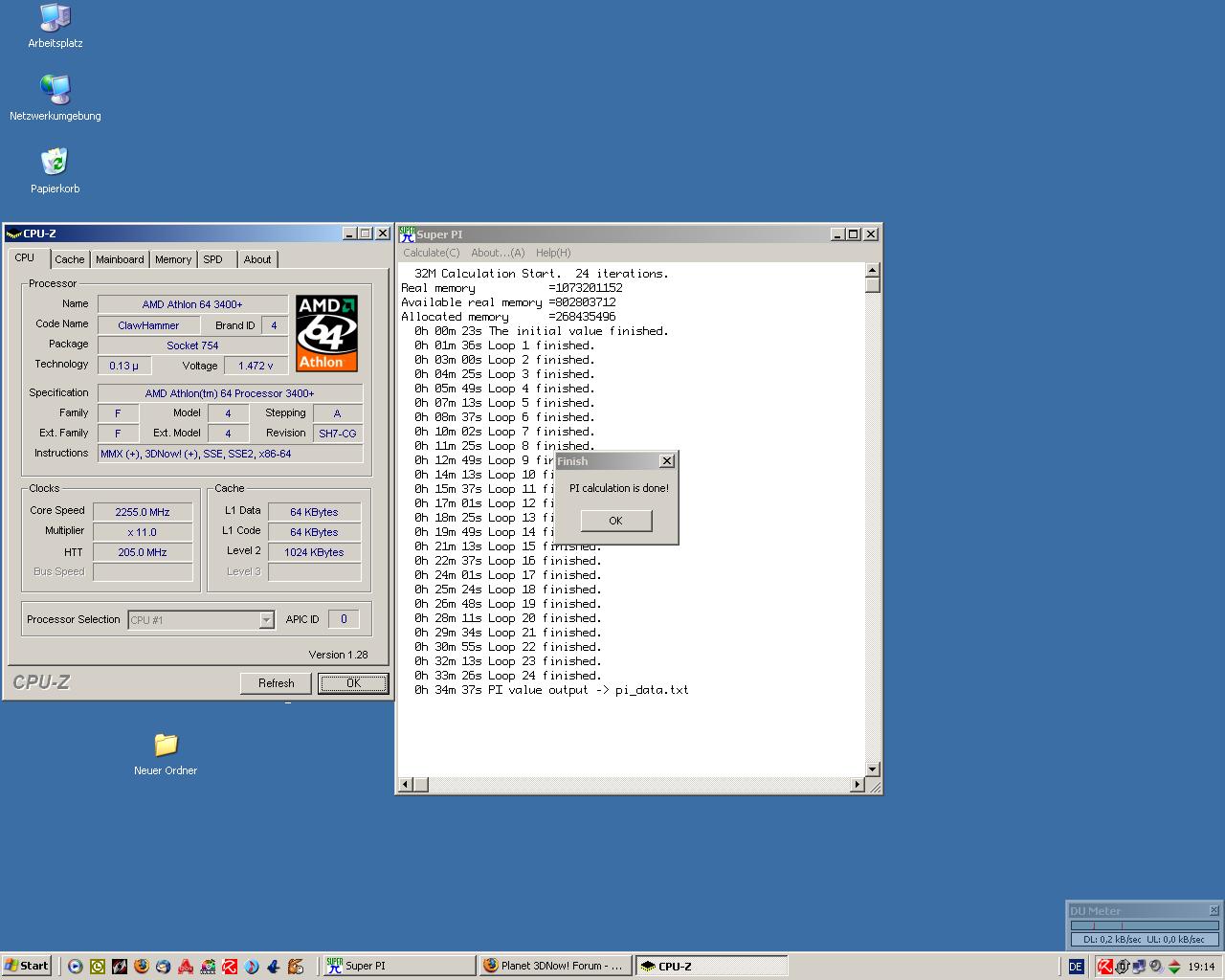
Task: Click the volume speaker tray icon
Action: [x=1156, y=967]
